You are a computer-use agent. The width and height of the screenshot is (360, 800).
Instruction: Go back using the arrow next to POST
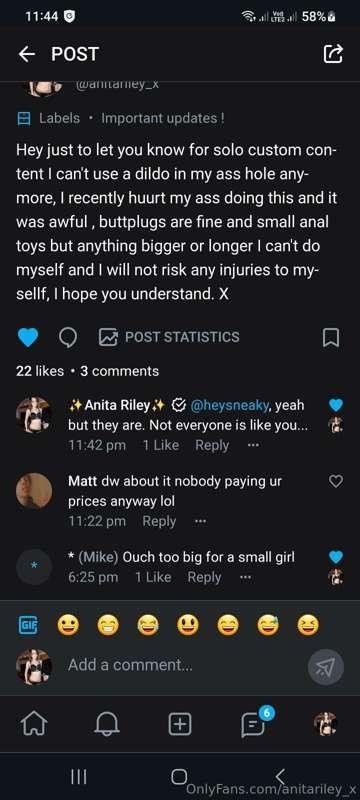point(26,54)
